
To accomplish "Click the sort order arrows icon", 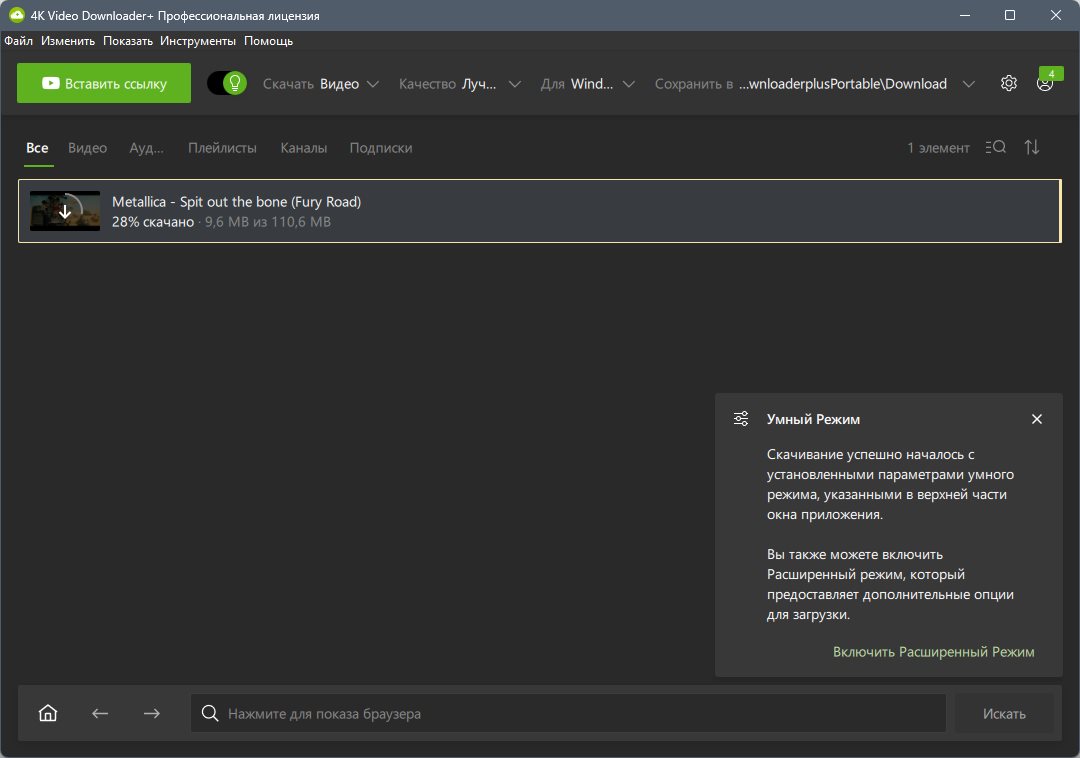I will pyautogui.click(x=1031, y=147).
